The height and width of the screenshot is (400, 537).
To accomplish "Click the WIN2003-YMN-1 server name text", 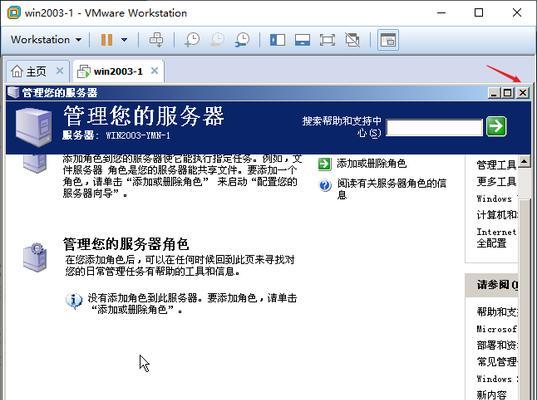I will coord(138,136).
